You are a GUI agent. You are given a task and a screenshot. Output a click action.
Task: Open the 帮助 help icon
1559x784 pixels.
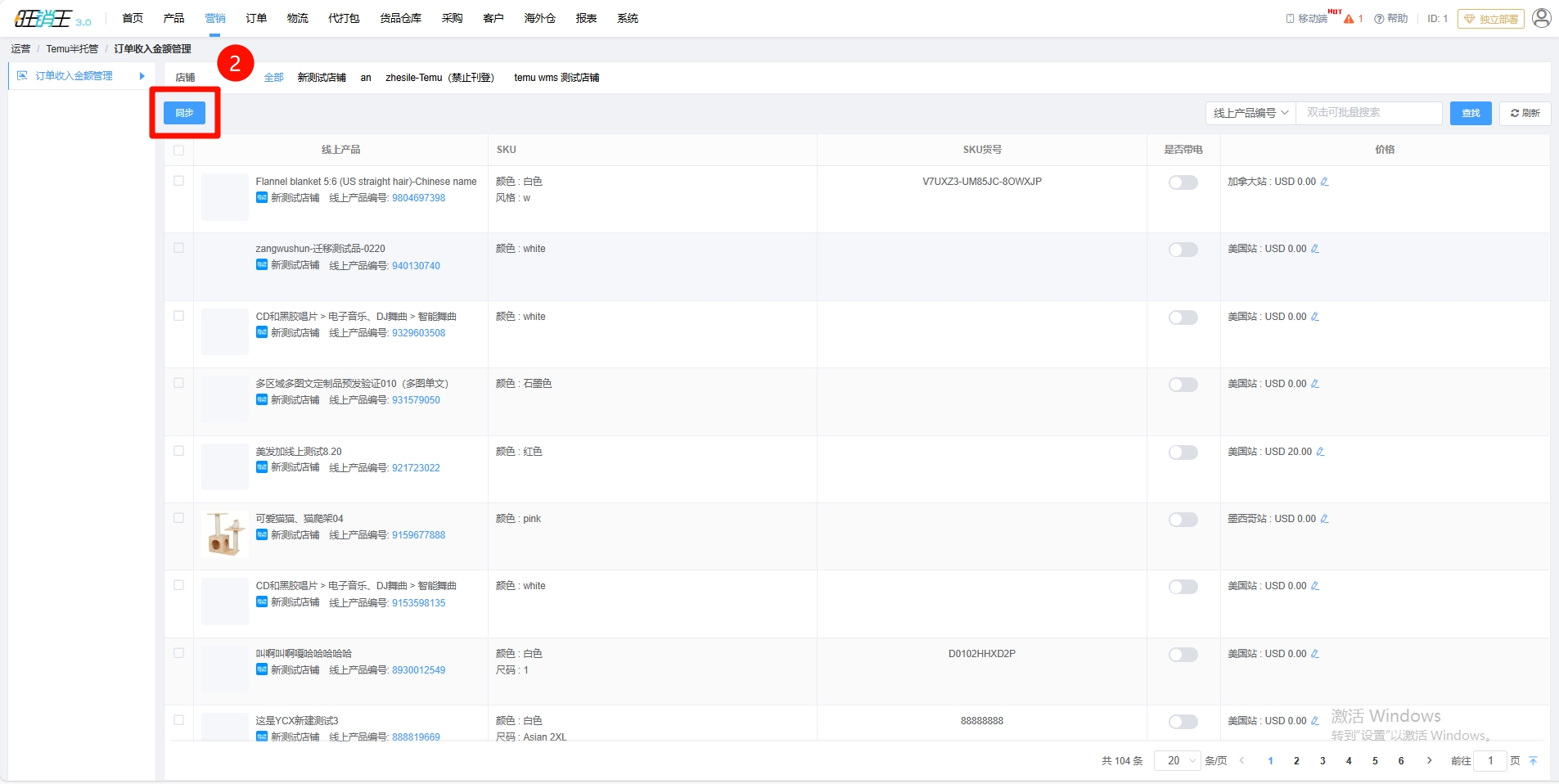1379,19
